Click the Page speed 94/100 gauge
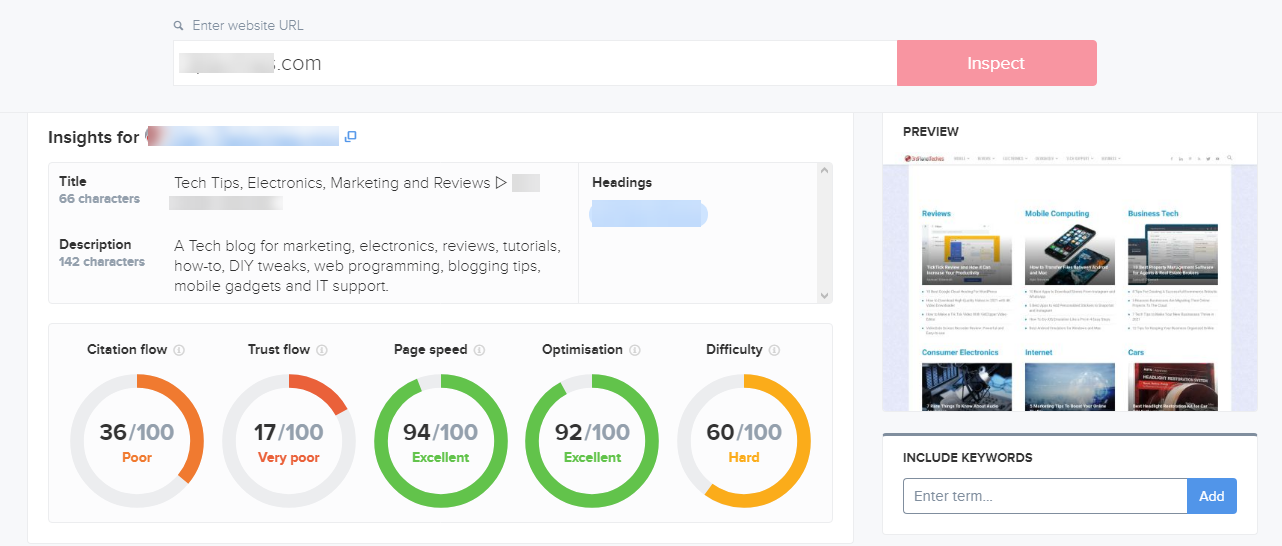 440,441
